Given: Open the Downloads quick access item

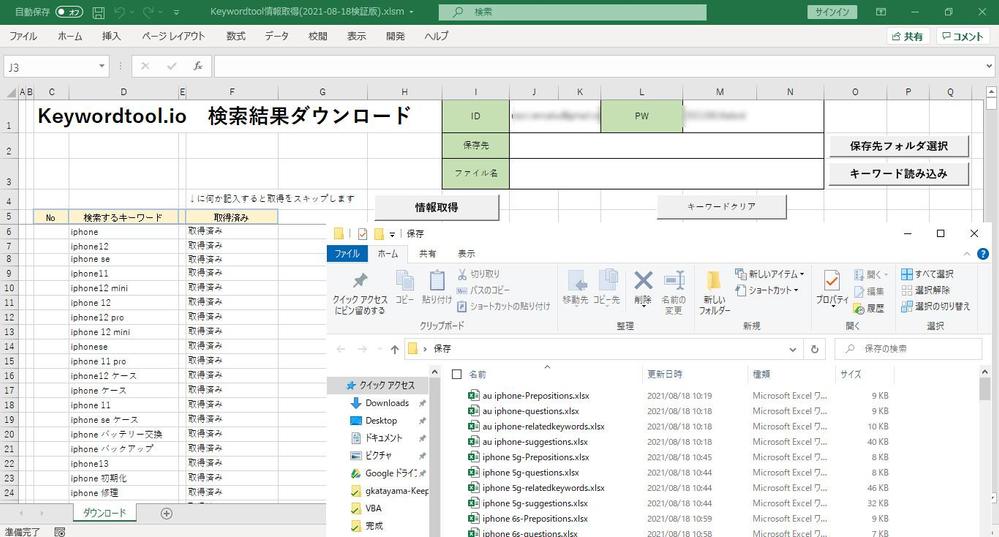Looking at the screenshot, I should pos(387,403).
